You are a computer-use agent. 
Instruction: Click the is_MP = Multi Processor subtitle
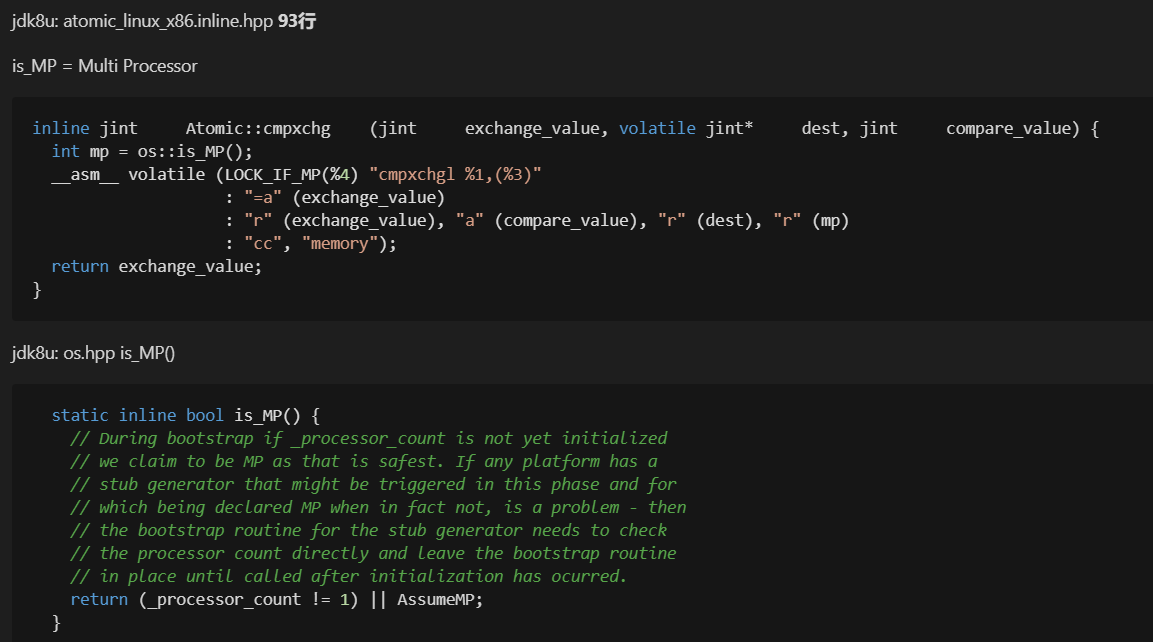pyautogui.click(x=103, y=66)
